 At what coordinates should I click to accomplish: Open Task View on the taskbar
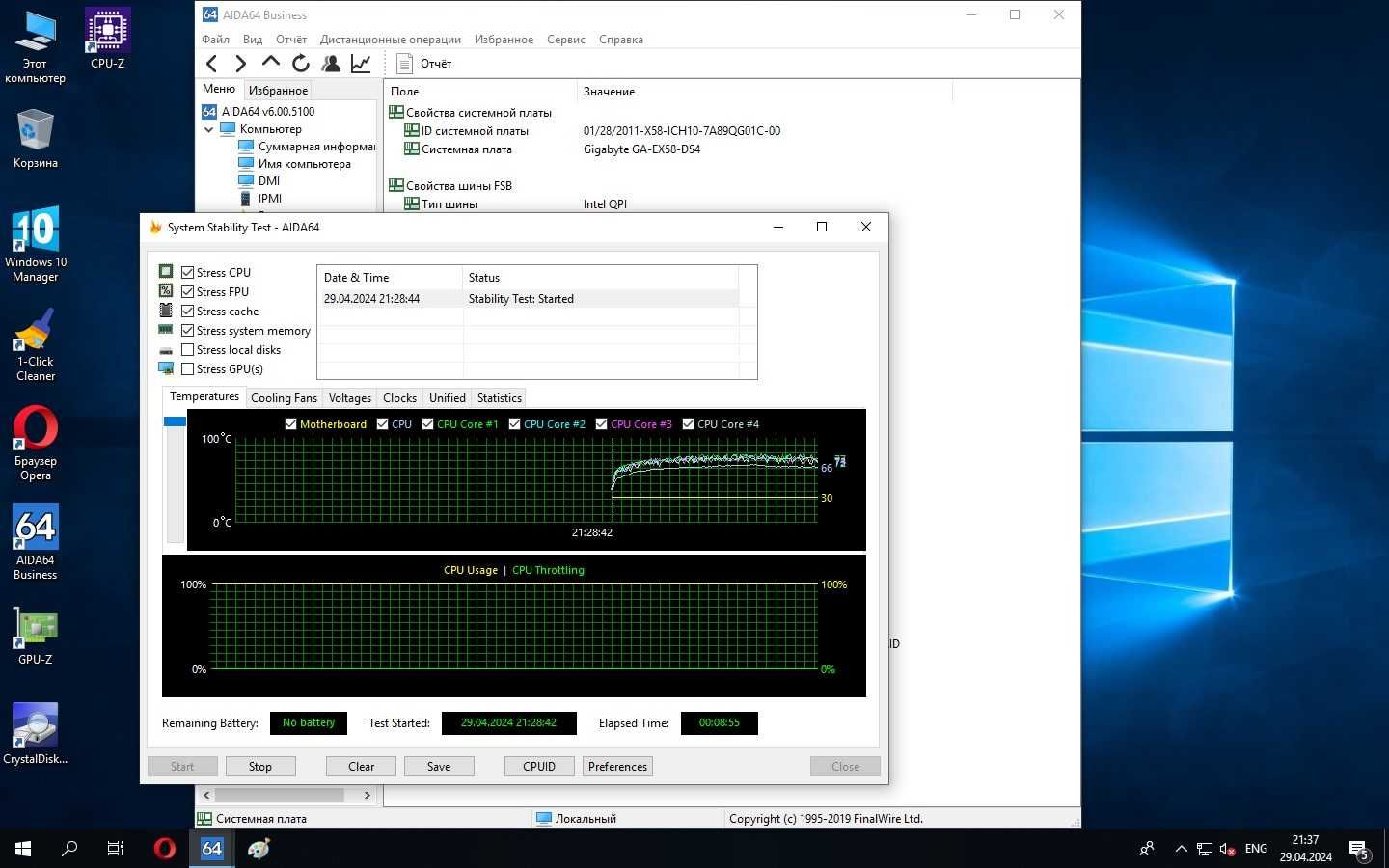[116, 849]
